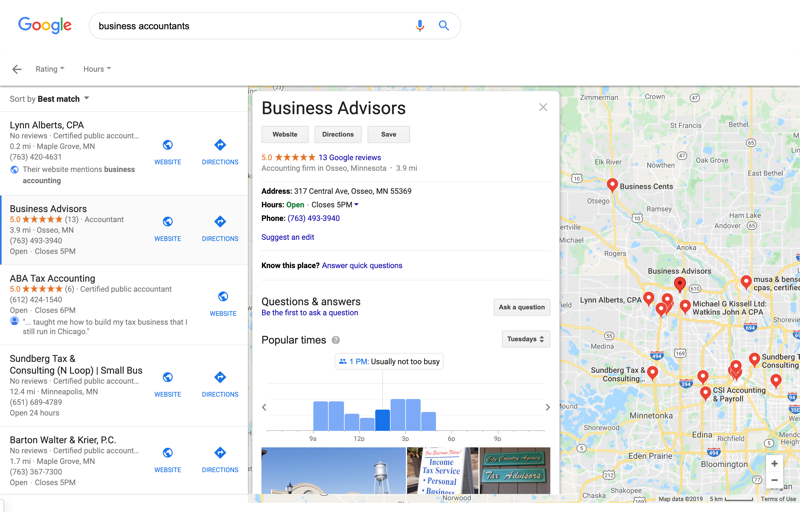The height and width of the screenshot is (512, 800).
Task: Click the Business Advisors heading in panel
Action: [x=334, y=108]
